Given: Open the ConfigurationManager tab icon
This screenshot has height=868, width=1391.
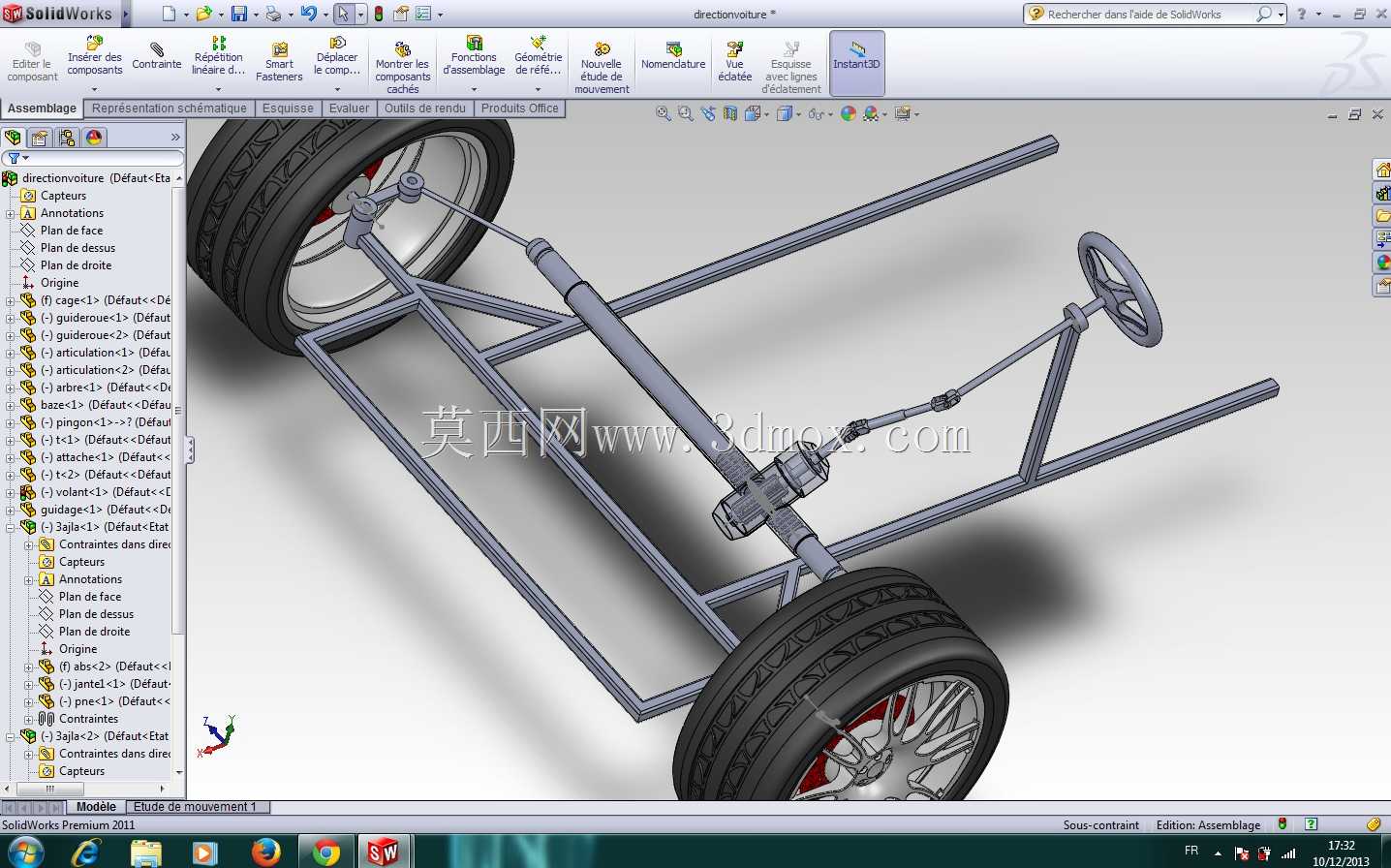Looking at the screenshot, I should (x=67, y=138).
